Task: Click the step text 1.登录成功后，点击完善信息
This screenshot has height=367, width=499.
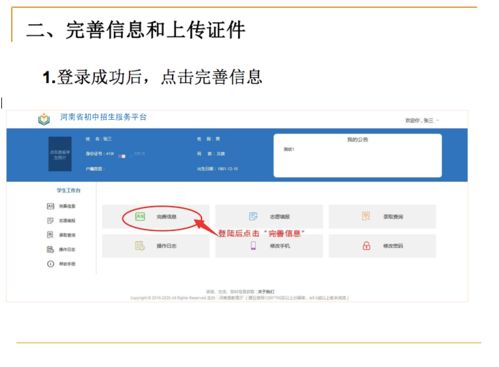Action: 152,77
